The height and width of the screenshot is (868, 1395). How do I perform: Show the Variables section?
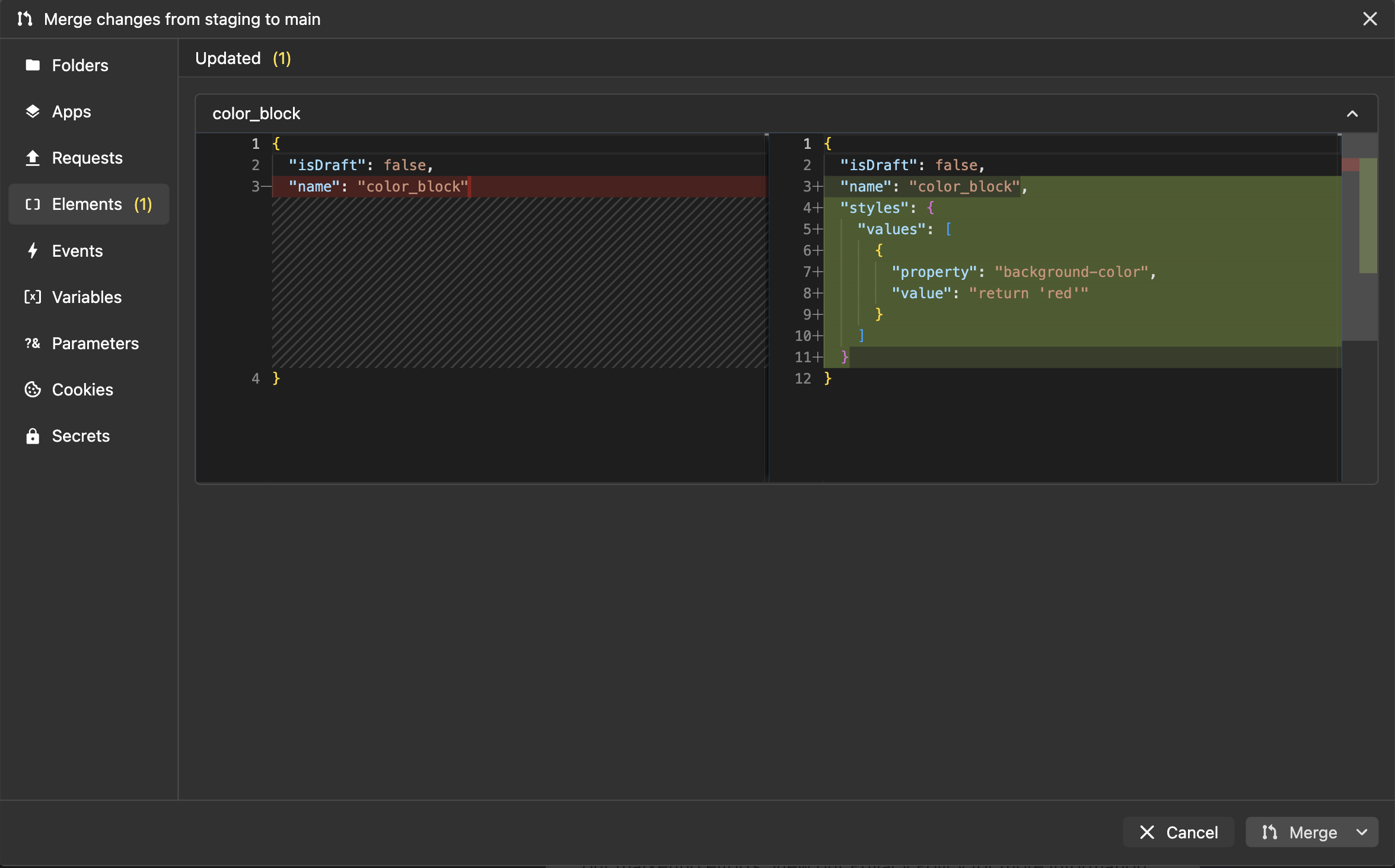coord(89,297)
